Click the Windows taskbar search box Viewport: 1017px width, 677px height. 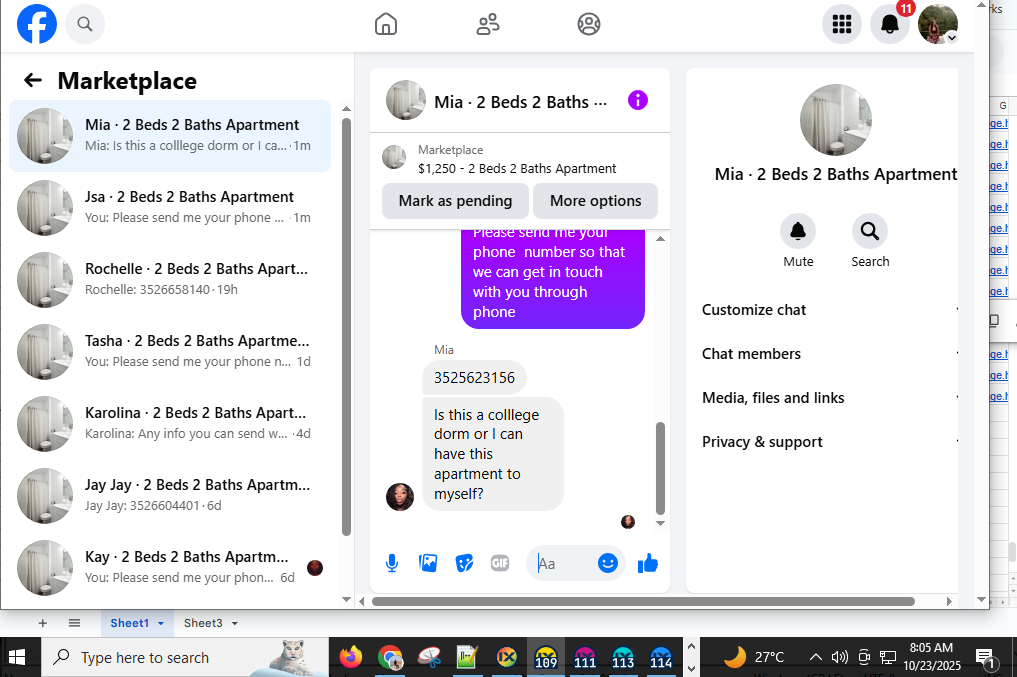[184, 658]
